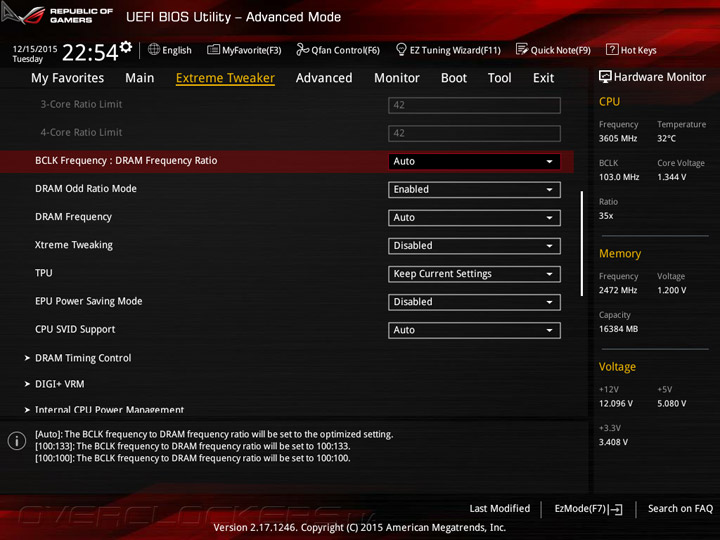Click the 2472 MHz memory frequency value
The width and height of the screenshot is (720, 540).
[618, 290]
